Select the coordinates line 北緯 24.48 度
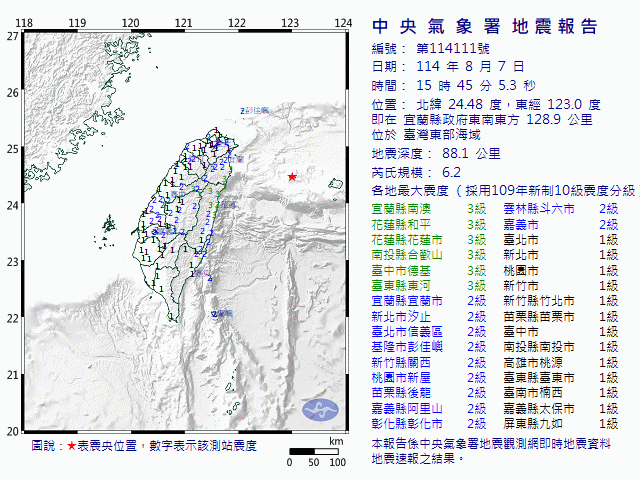Screen dimensions: 640x480 pos(459,104)
